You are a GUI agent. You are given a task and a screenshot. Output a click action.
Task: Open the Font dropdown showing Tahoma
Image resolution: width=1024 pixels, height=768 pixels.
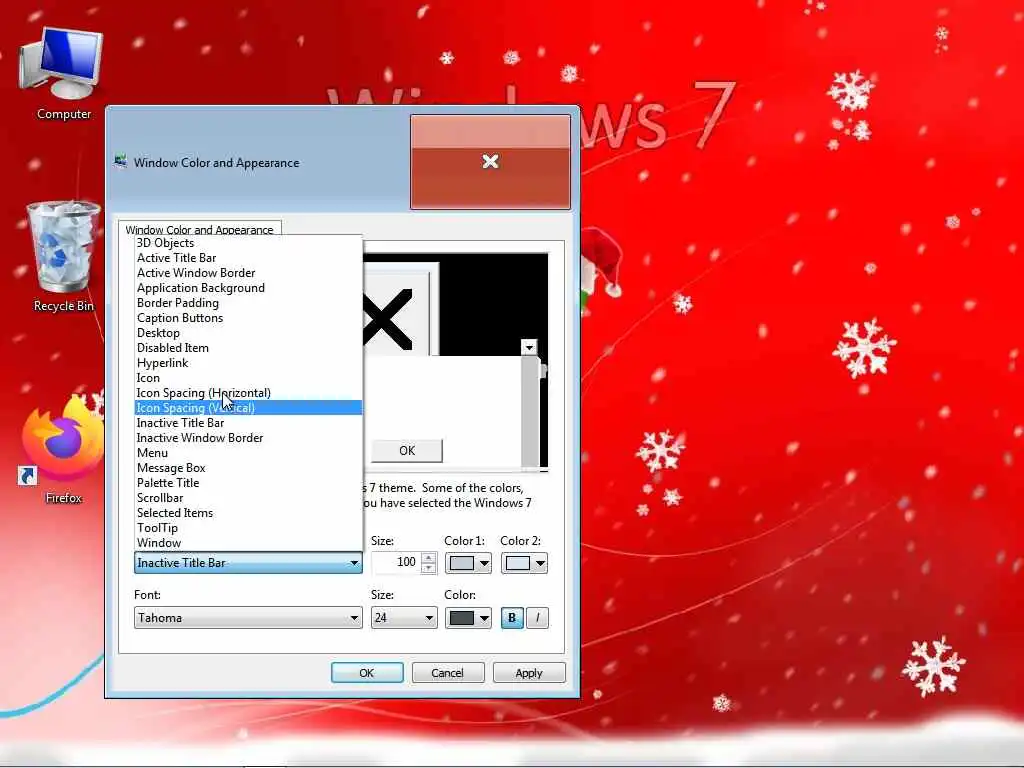pos(248,618)
